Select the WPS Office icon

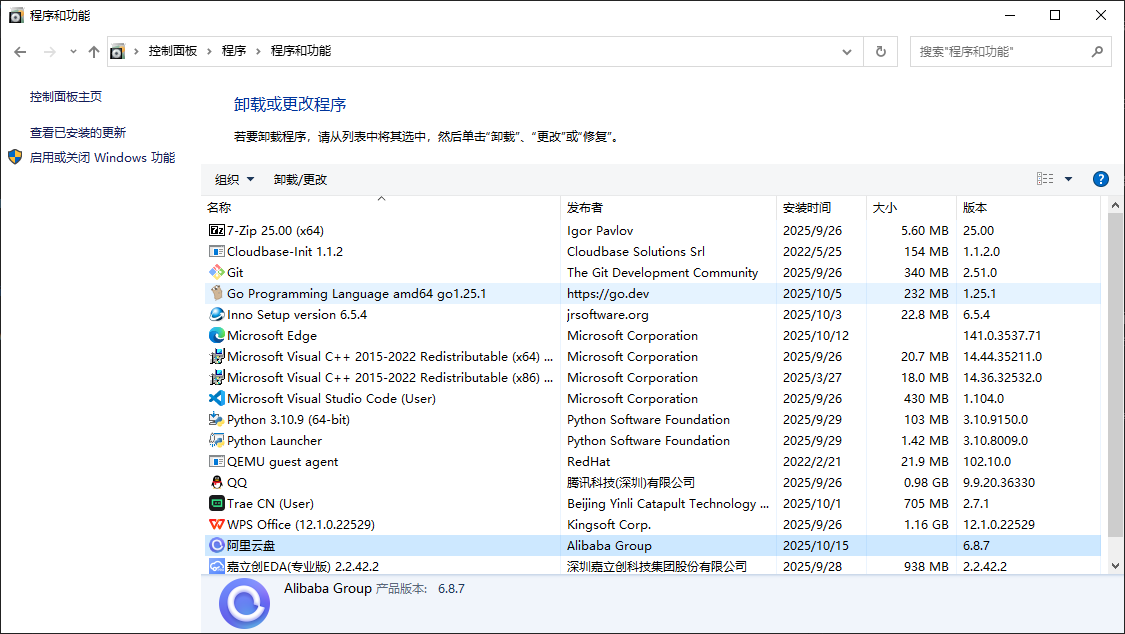pyautogui.click(x=216, y=524)
